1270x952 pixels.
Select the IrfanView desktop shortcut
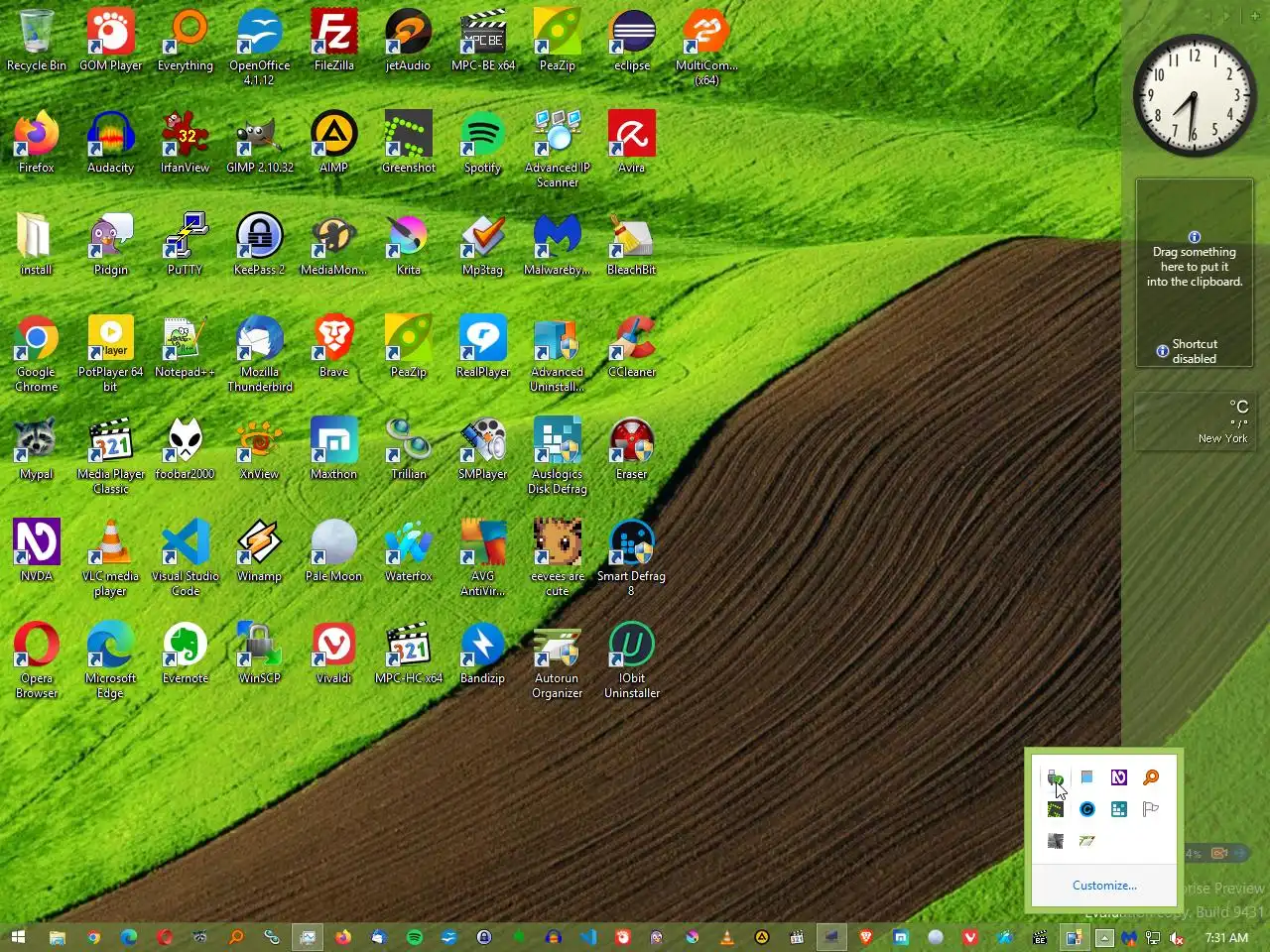coord(186,143)
